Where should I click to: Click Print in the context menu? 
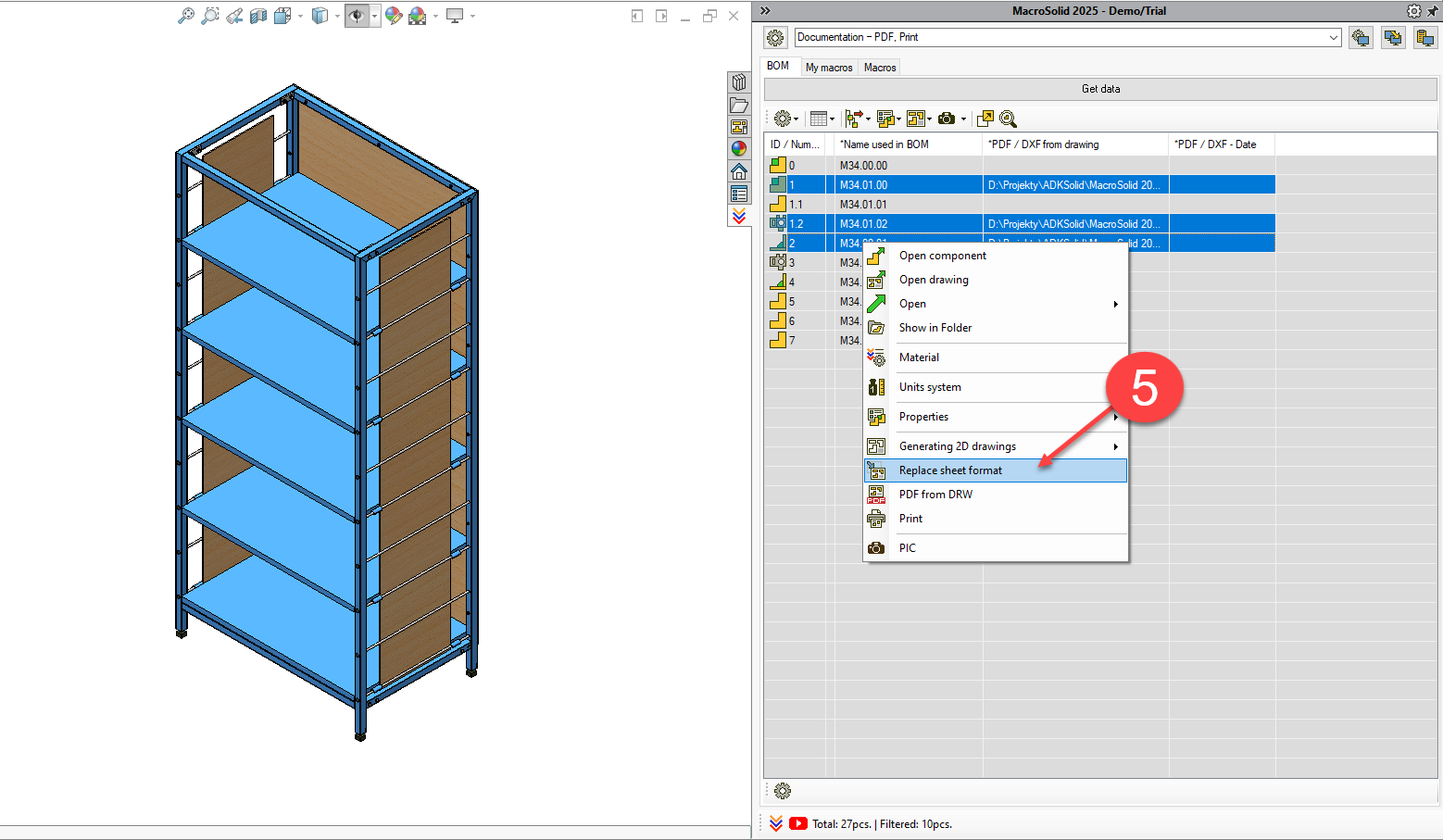coord(996,519)
